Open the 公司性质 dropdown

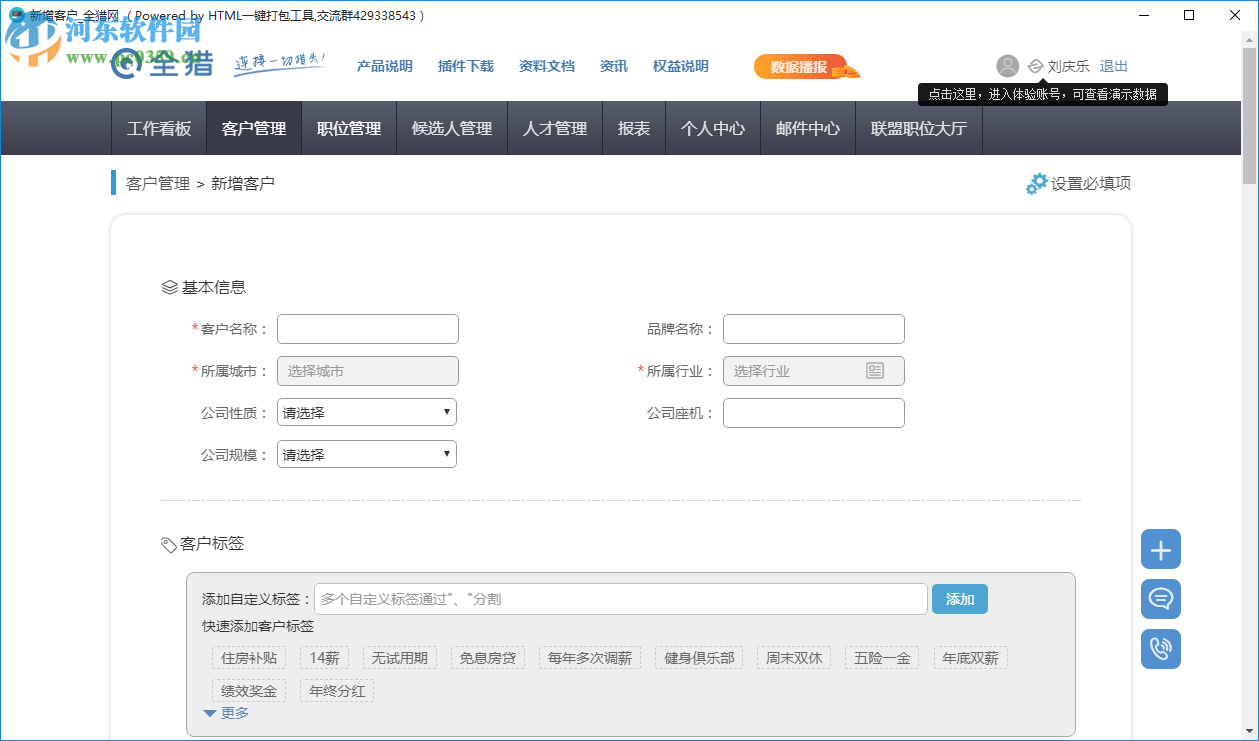pos(366,411)
